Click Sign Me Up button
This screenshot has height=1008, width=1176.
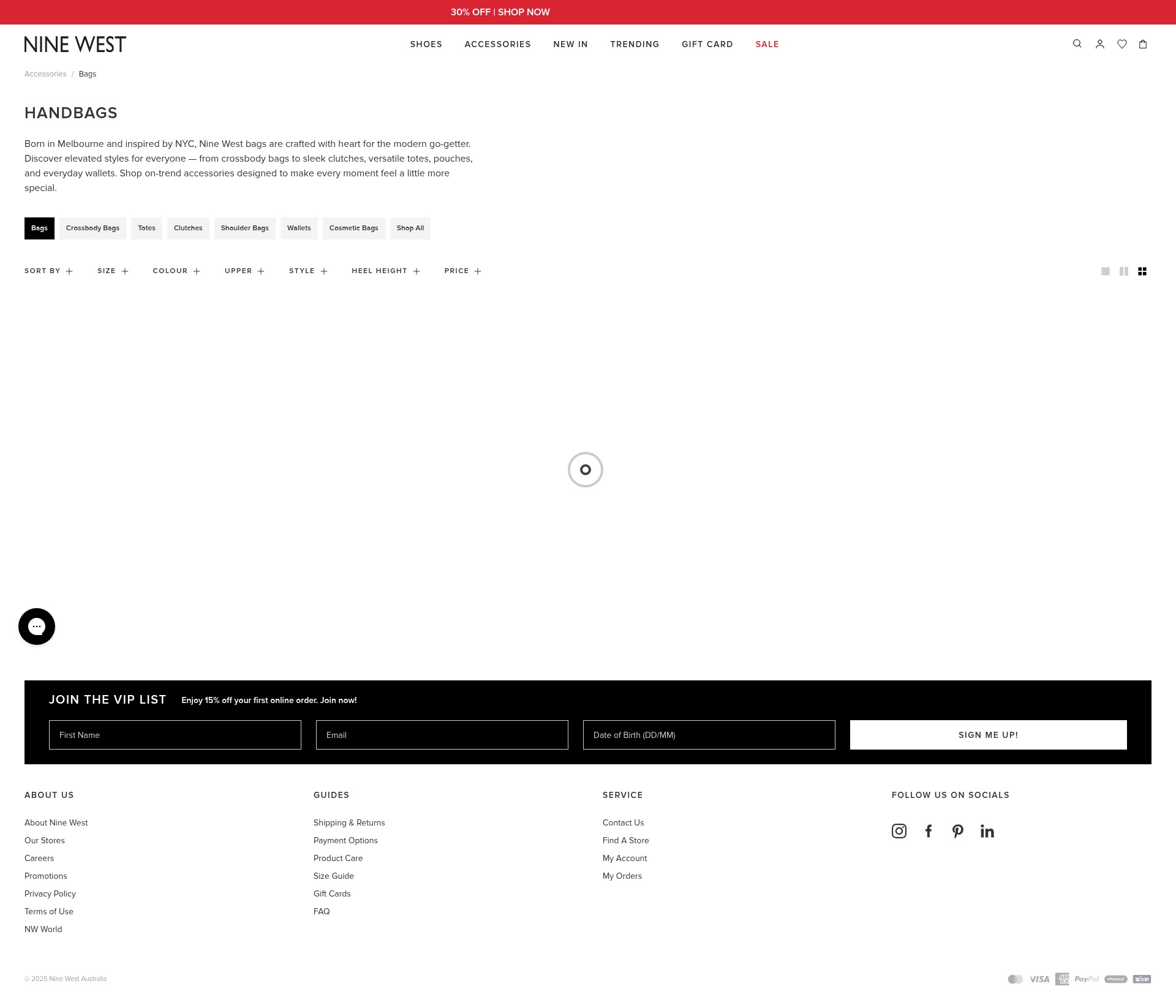pos(989,735)
